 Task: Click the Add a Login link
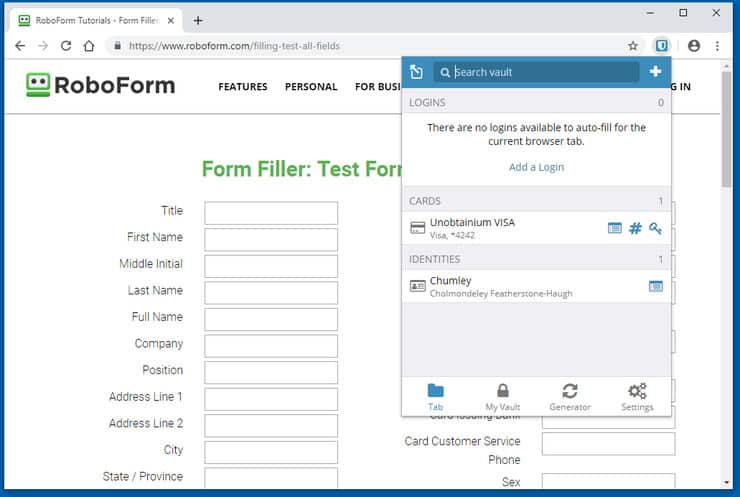536,167
